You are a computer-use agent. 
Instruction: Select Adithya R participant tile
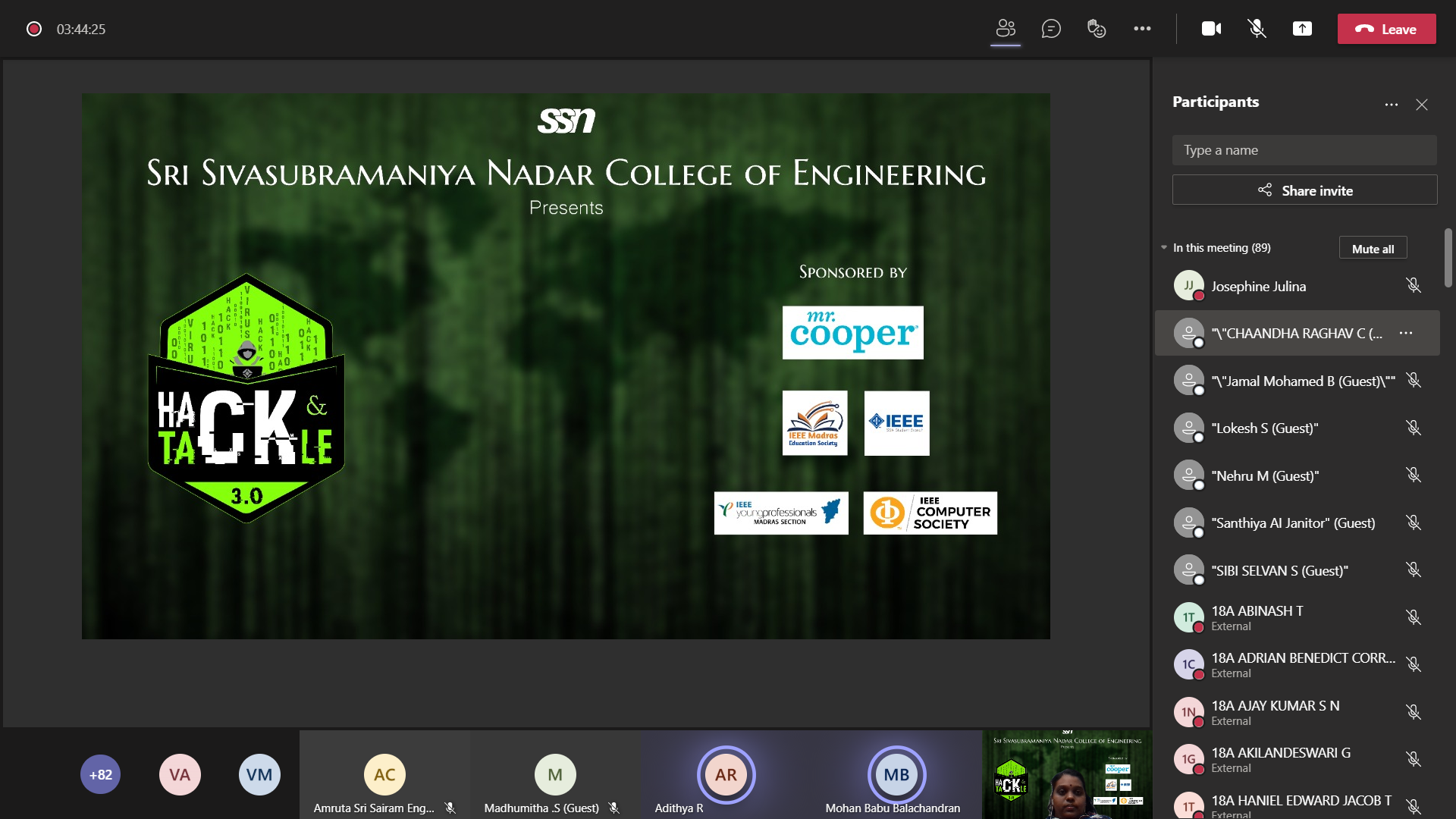[x=726, y=774]
